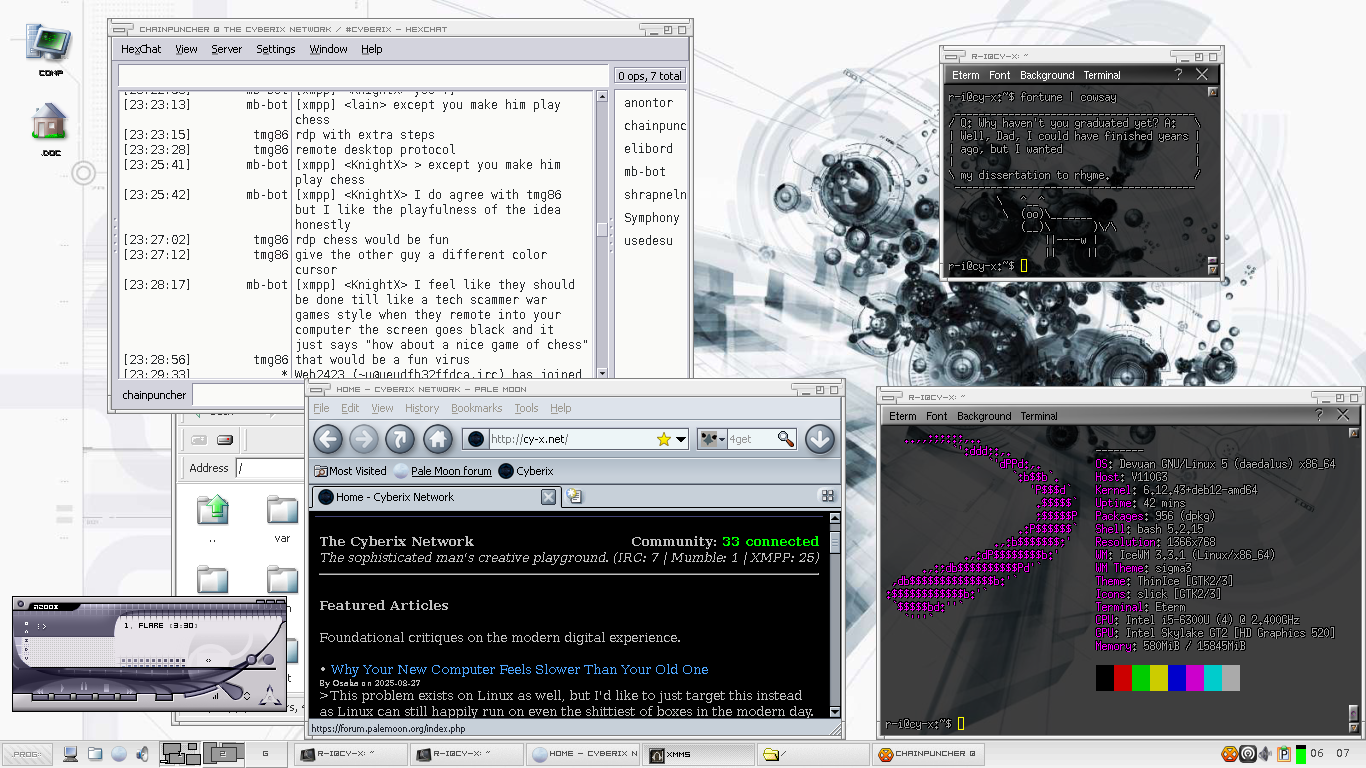Screen dimensions: 1366x768
Task: Click the Pale Moon back button
Action: 328,439
